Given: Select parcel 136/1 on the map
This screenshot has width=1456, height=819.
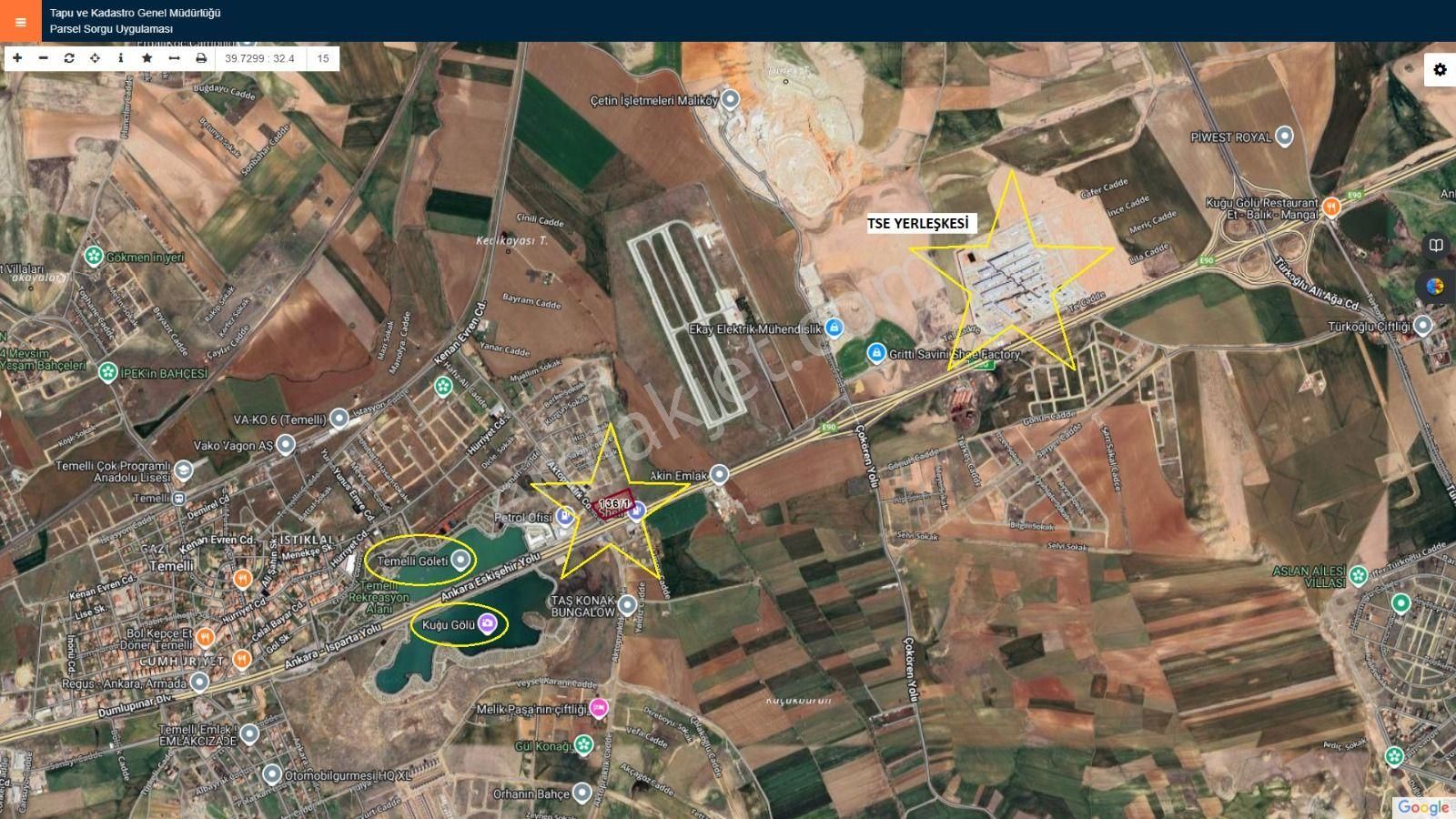Looking at the screenshot, I should tap(612, 503).
